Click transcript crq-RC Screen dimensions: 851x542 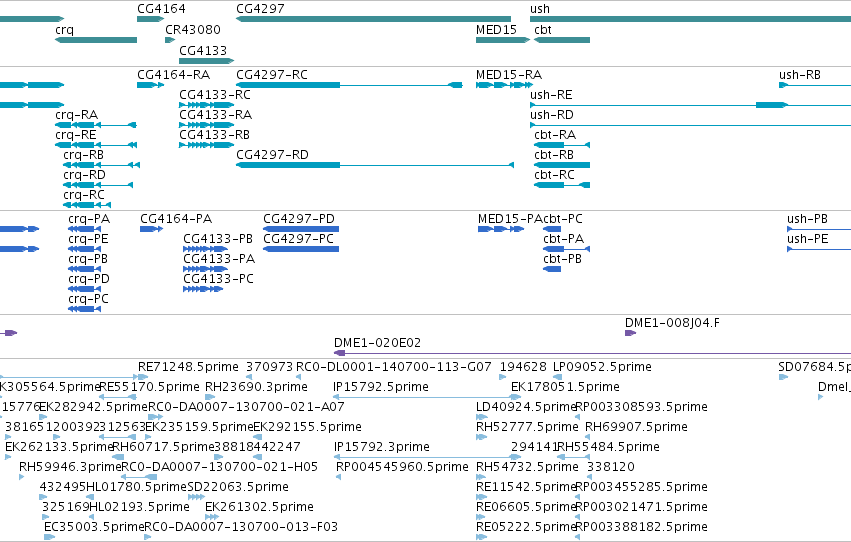[87, 205]
